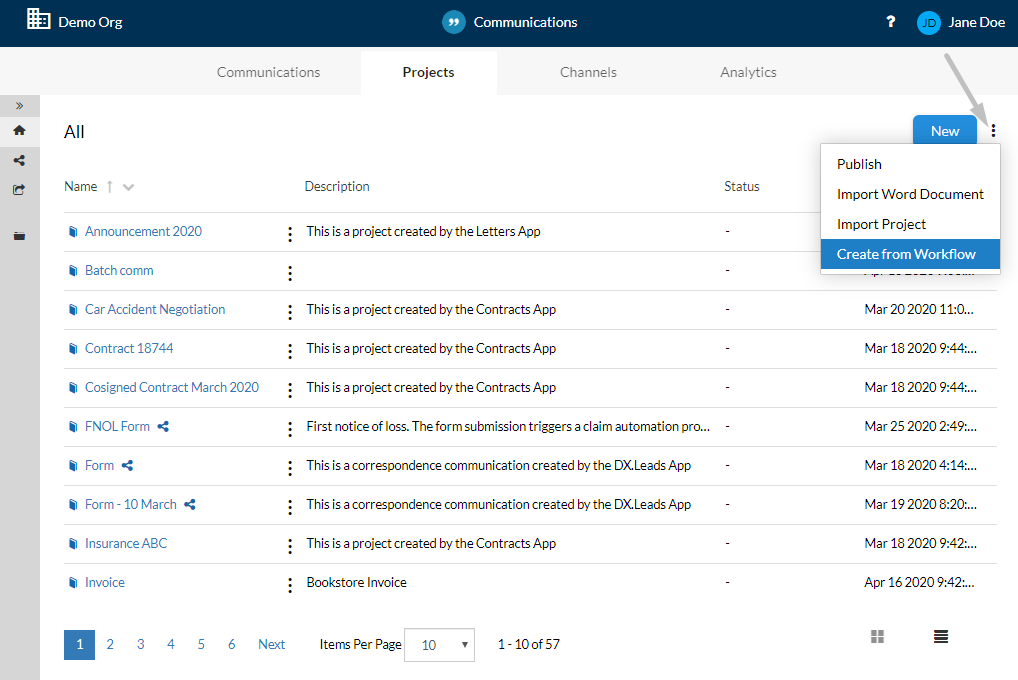Click the Bookstore Invoice description
Screen dimensions: 1018x680
click(x=356, y=582)
